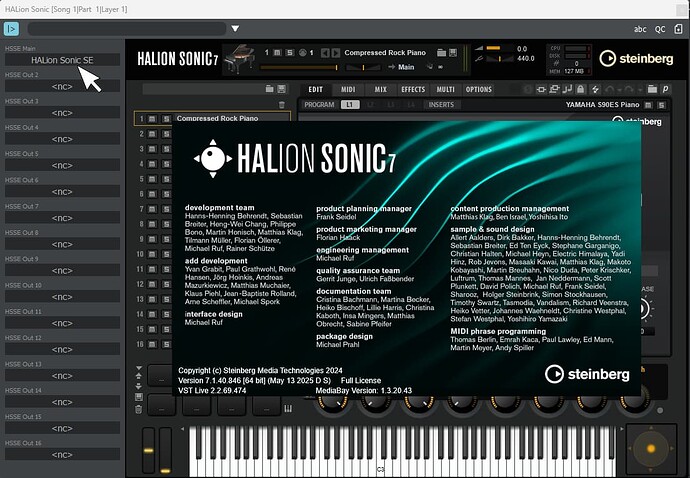Switch to the MIX tab

[381, 89]
